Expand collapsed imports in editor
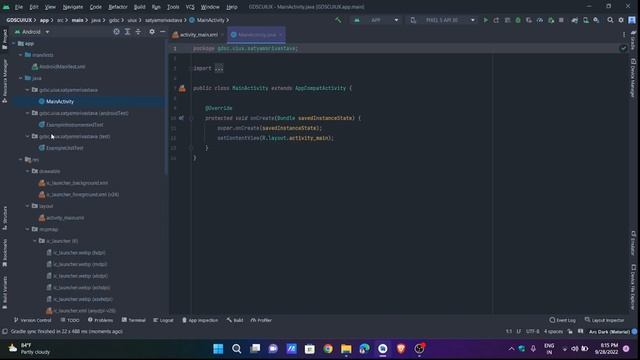The image size is (640, 360). pyautogui.click(x=219, y=68)
